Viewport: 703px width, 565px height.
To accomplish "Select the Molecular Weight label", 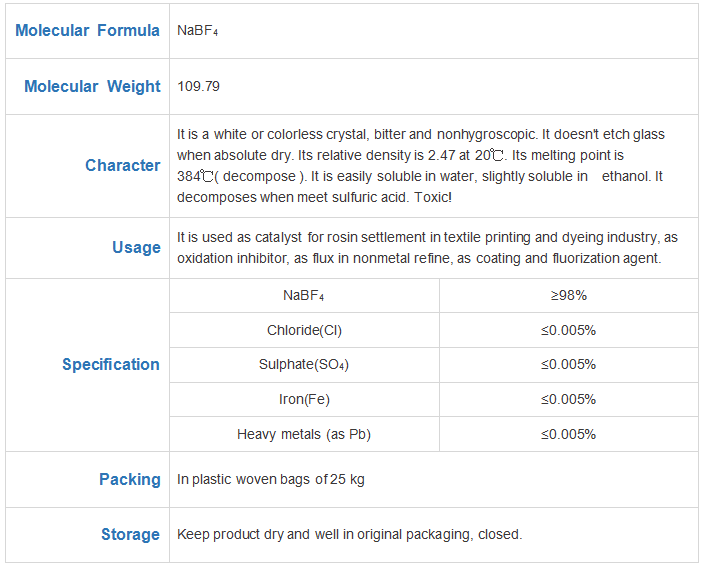I will tap(92, 86).
